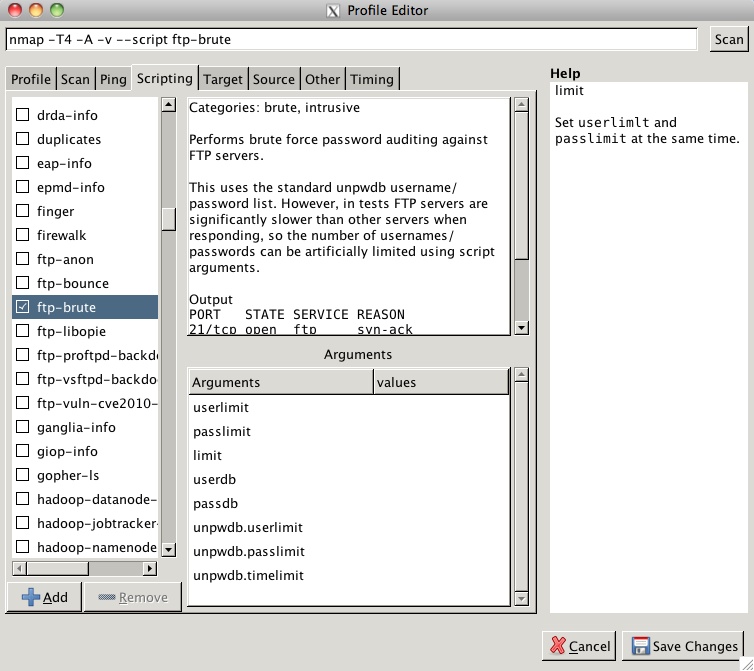Viewport: 754px width, 671px height.
Task: Click the red X Cancel button
Action: pyautogui.click(x=579, y=646)
